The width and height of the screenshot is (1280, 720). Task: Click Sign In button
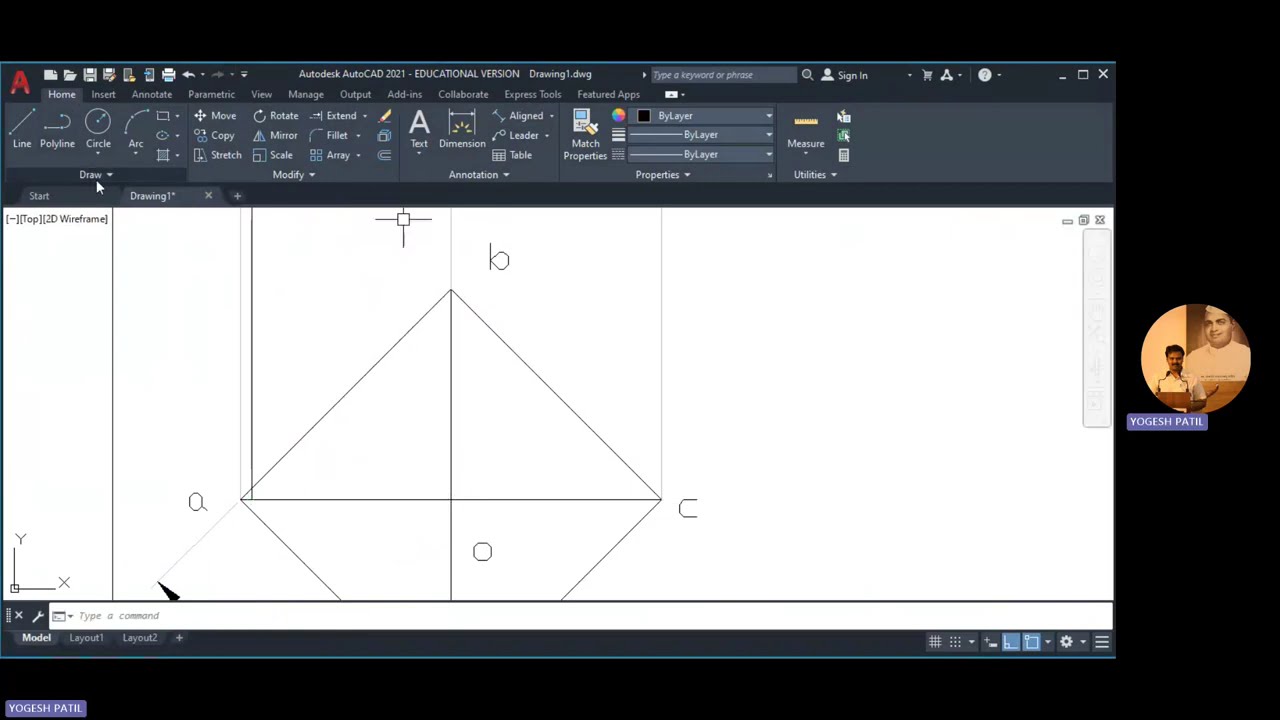coord(845,75)
